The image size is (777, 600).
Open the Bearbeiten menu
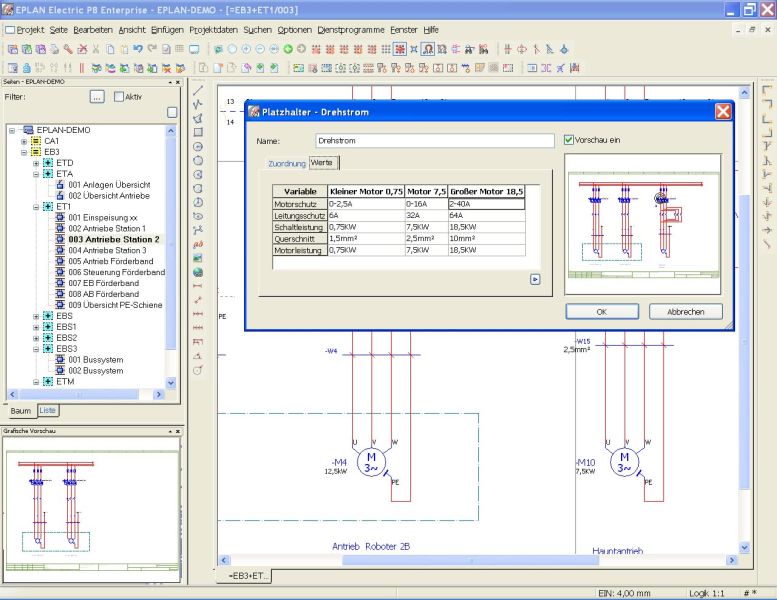click(93, 30)
